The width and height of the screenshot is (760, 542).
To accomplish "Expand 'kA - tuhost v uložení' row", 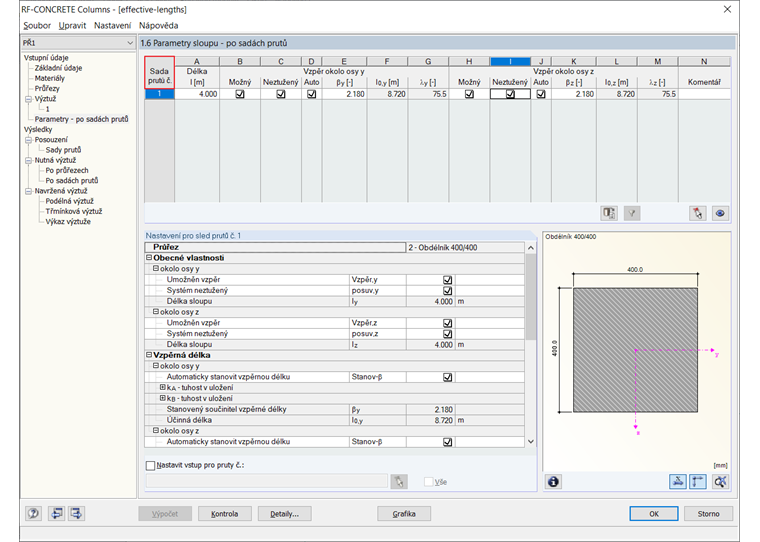I will click(163, 387).
